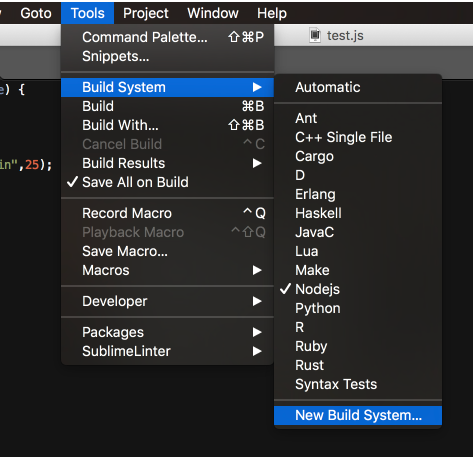Select Haskell build system
The image size is (473, 457).
tap(358, 213)
